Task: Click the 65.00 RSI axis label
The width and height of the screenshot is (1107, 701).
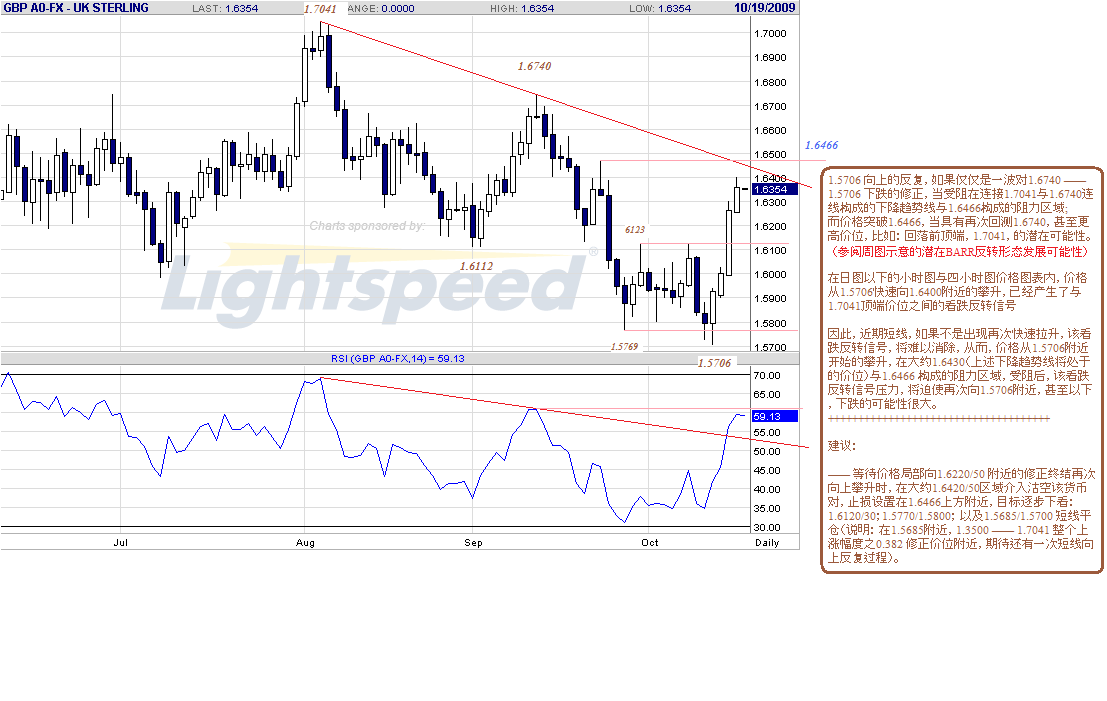Action: click(767, 395)
